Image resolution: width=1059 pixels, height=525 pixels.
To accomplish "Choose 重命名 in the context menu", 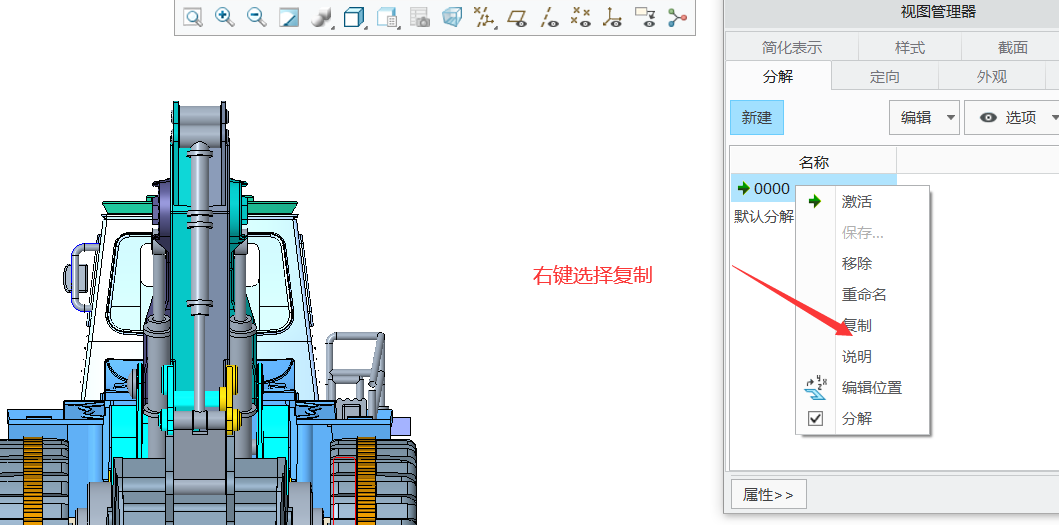I will click(864, 295).
